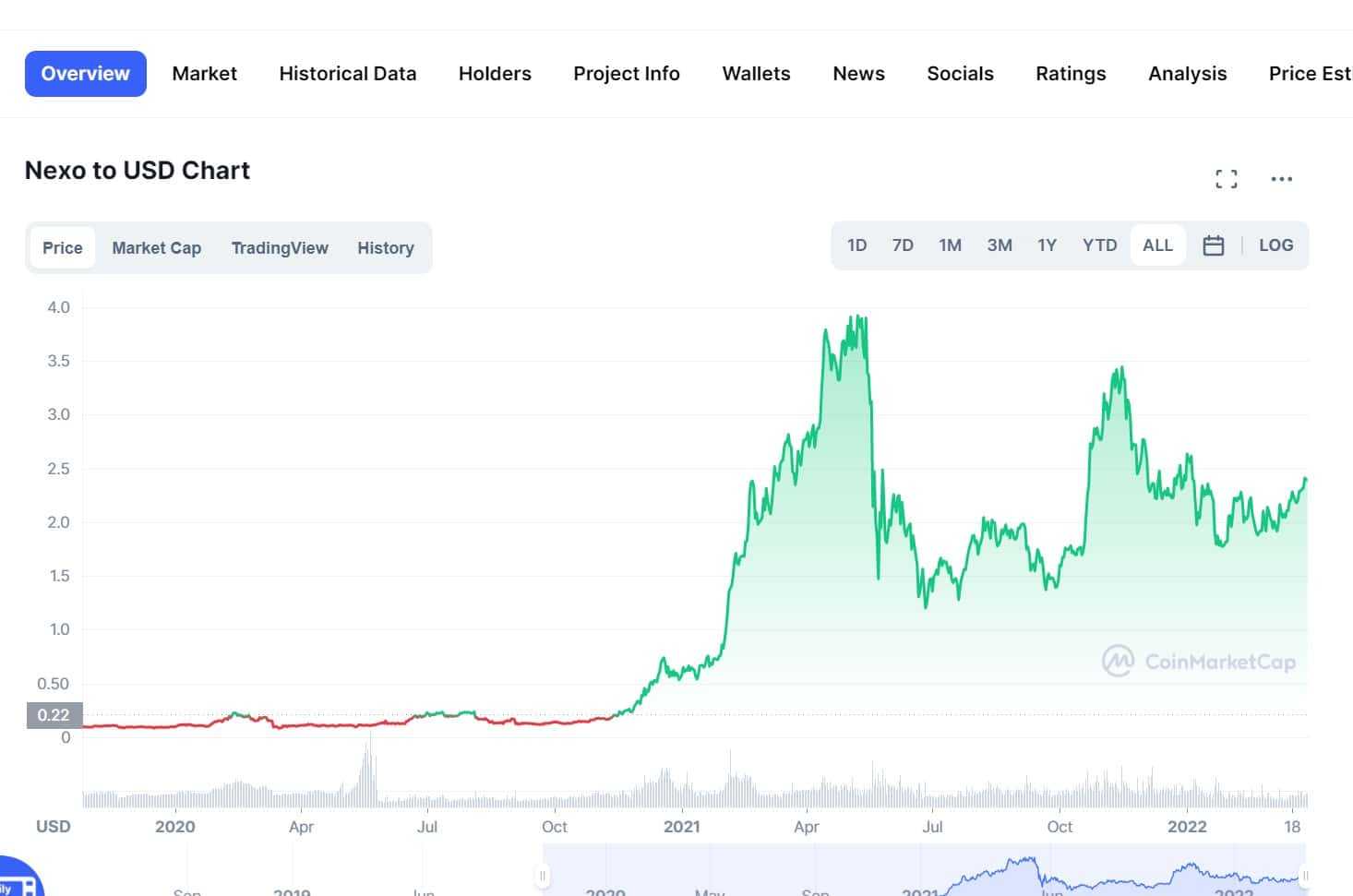This screenshot has height=896, width=1353.
Task: Open the Holders tab
Action: tap(495, 74)
